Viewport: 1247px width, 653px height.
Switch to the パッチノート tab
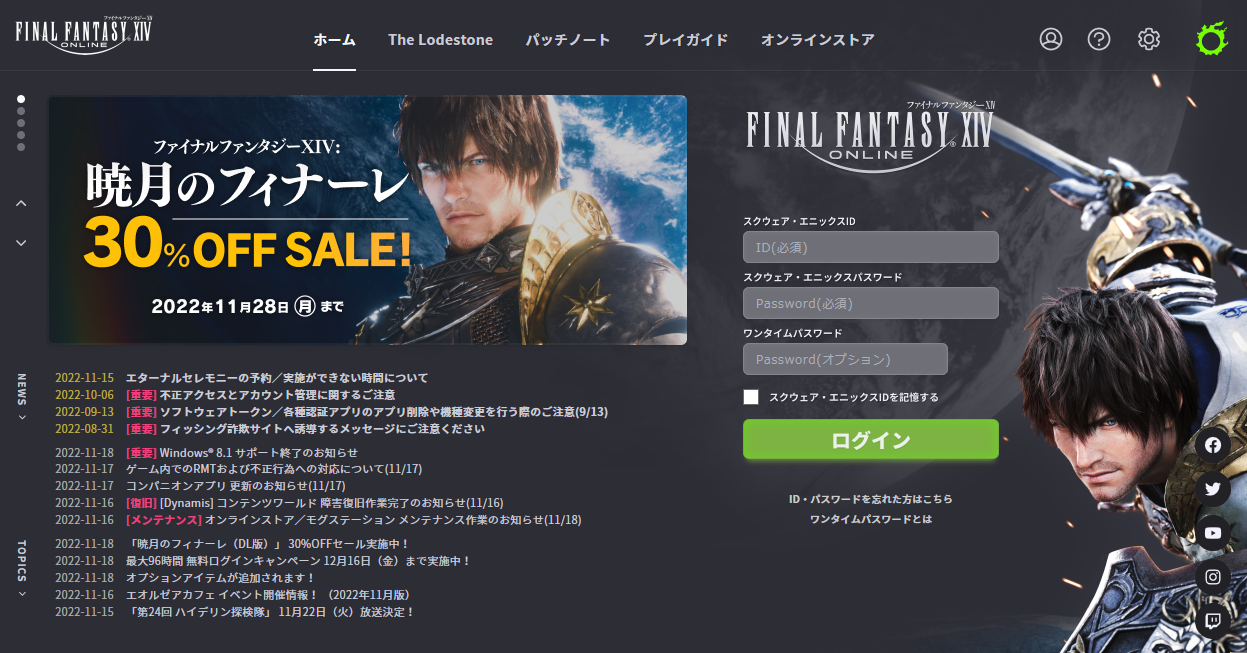click(x=568, y=40)
